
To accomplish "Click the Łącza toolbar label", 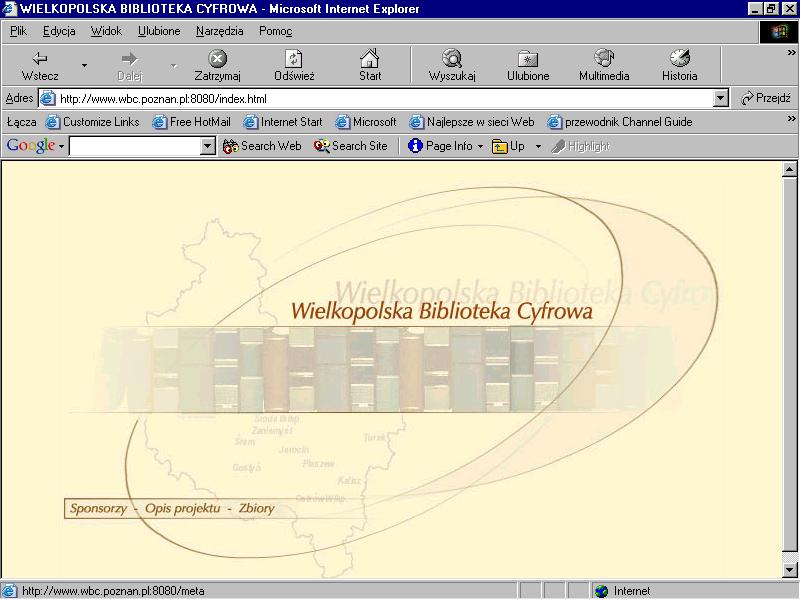I will coord(21,122).
